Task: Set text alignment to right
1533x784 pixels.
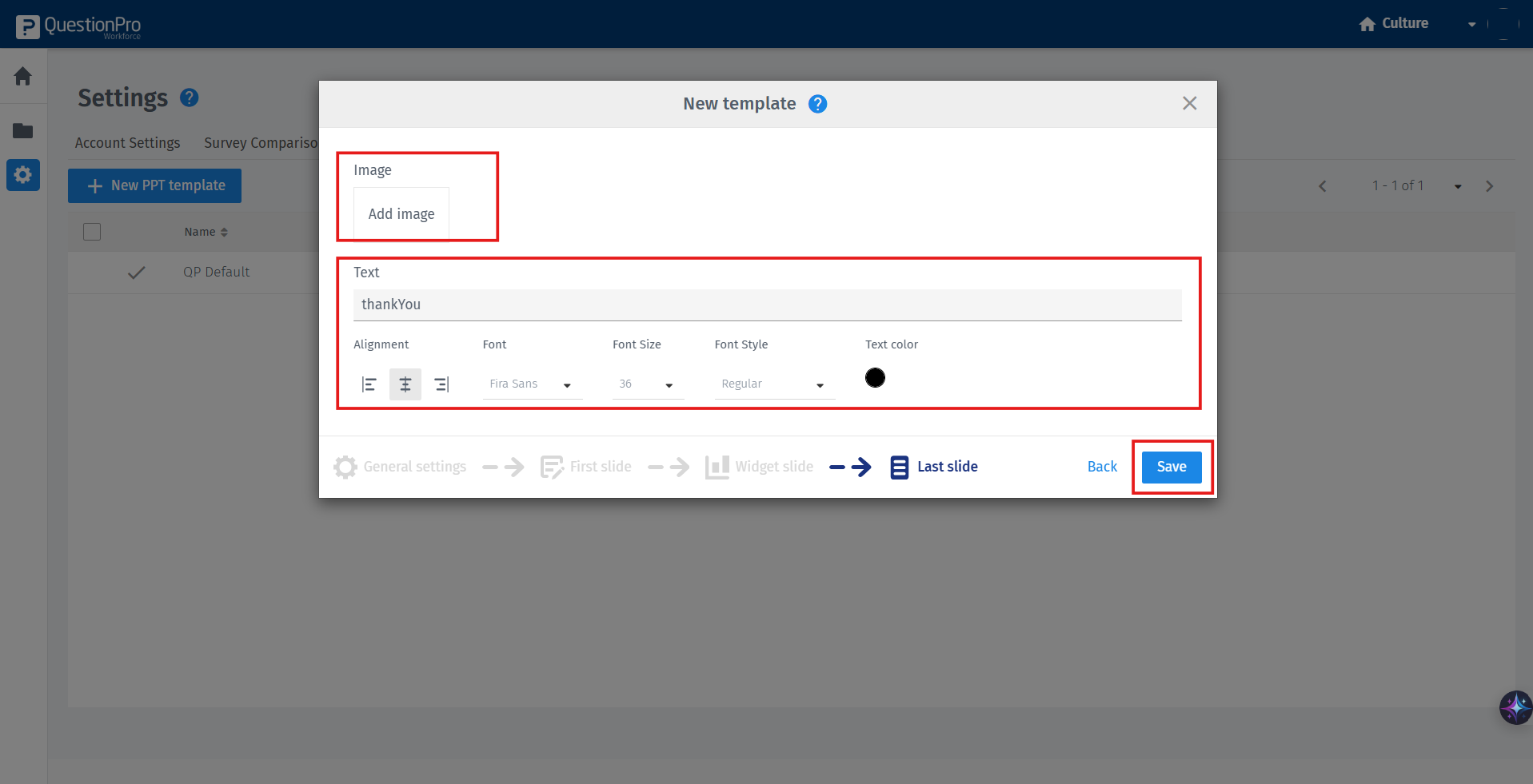Action: click(441, 384)
